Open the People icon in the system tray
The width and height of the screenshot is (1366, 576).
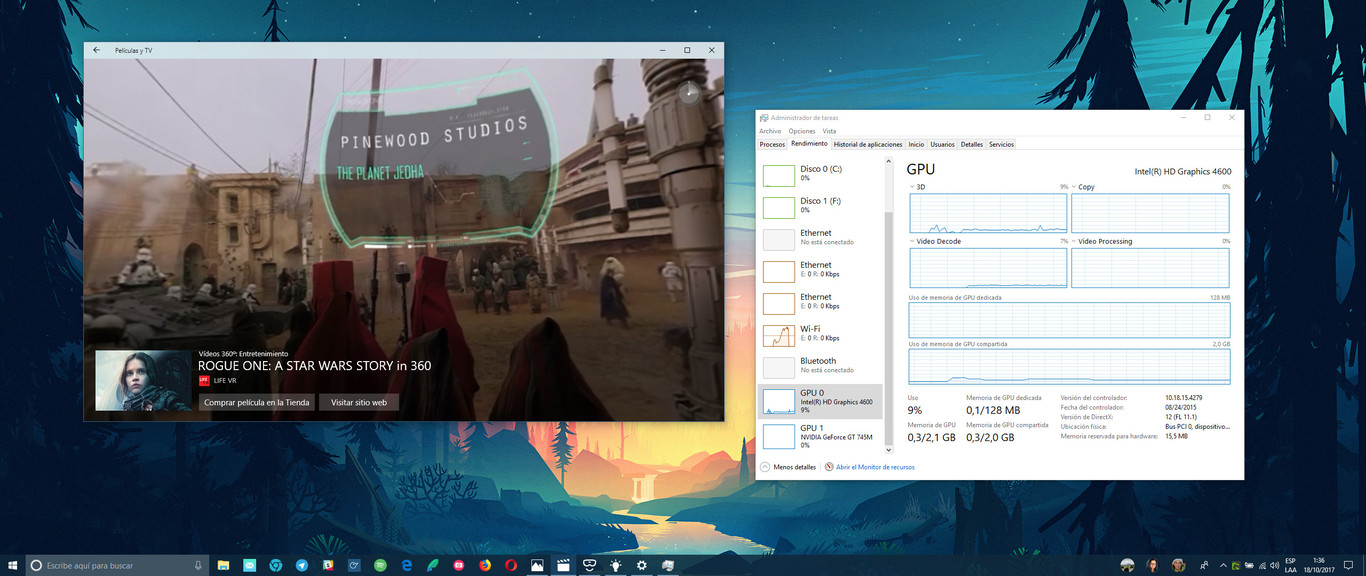click(x=1203, y=565)
